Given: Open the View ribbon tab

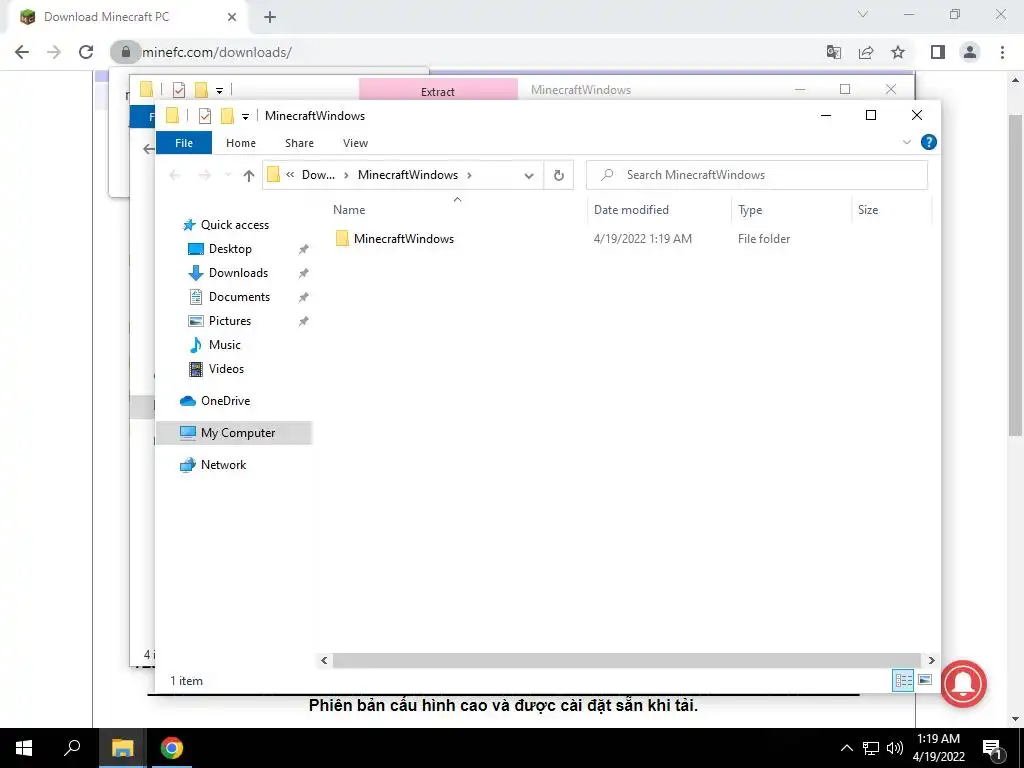Looking at the screenshot, I should tap(355, 143).
